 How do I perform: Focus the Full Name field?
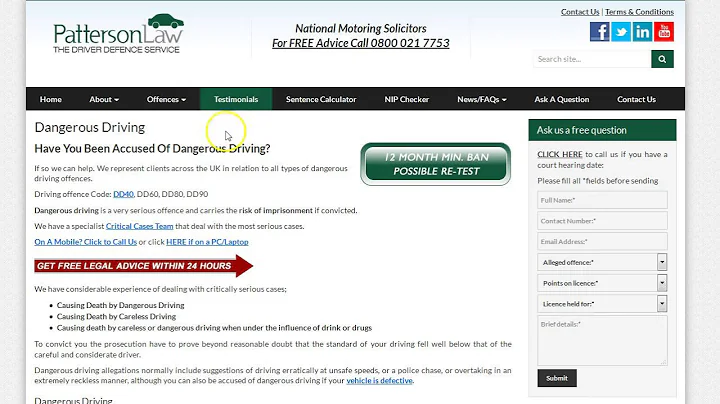coord(602,200)
